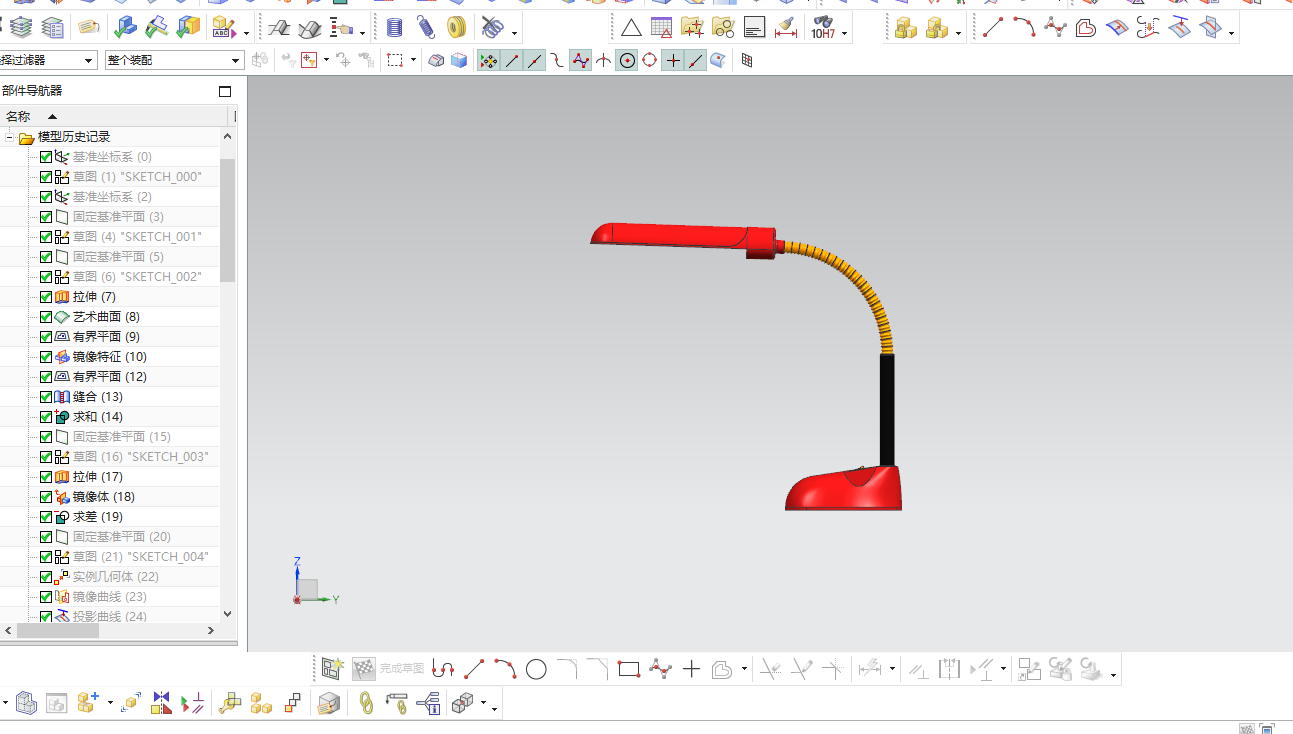Click the mirror assembly icon in bottom toolbar
Image resolution: width=1293 pixels, height=734 pixels.
[162, 703]
